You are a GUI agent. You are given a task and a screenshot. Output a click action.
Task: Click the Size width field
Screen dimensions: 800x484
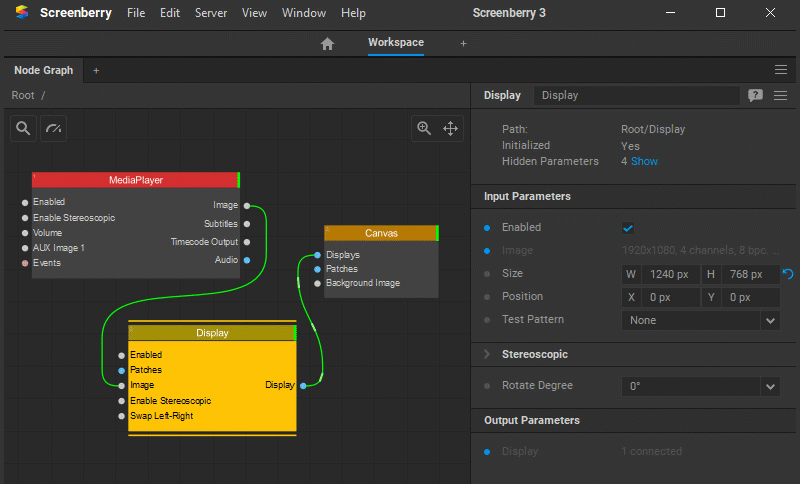[670, 274]
